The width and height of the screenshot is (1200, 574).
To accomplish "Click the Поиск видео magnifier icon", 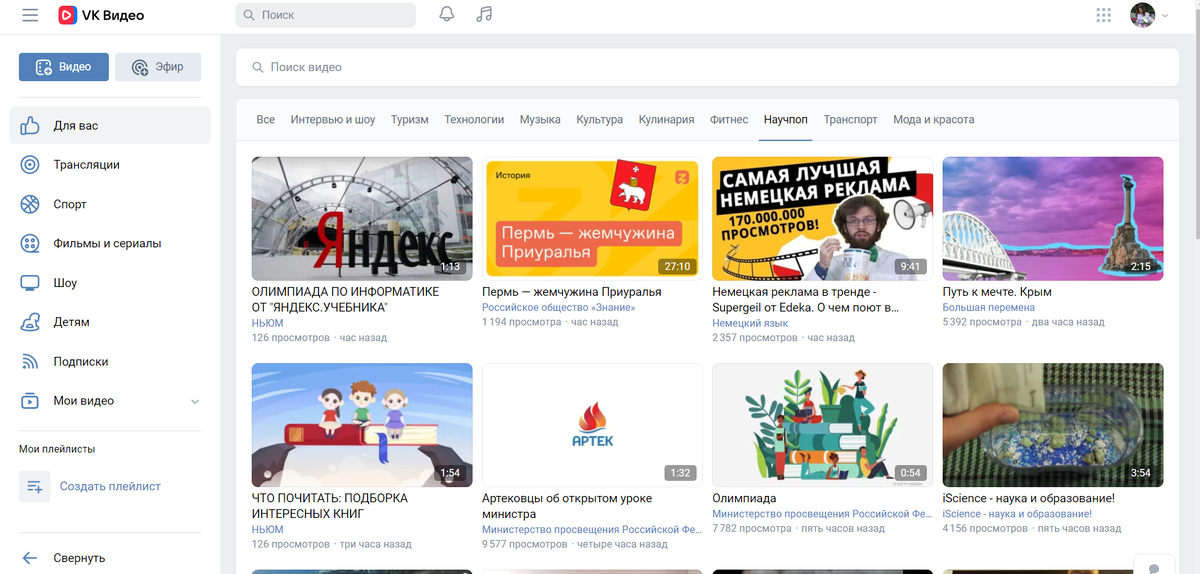I will [258, 67].
